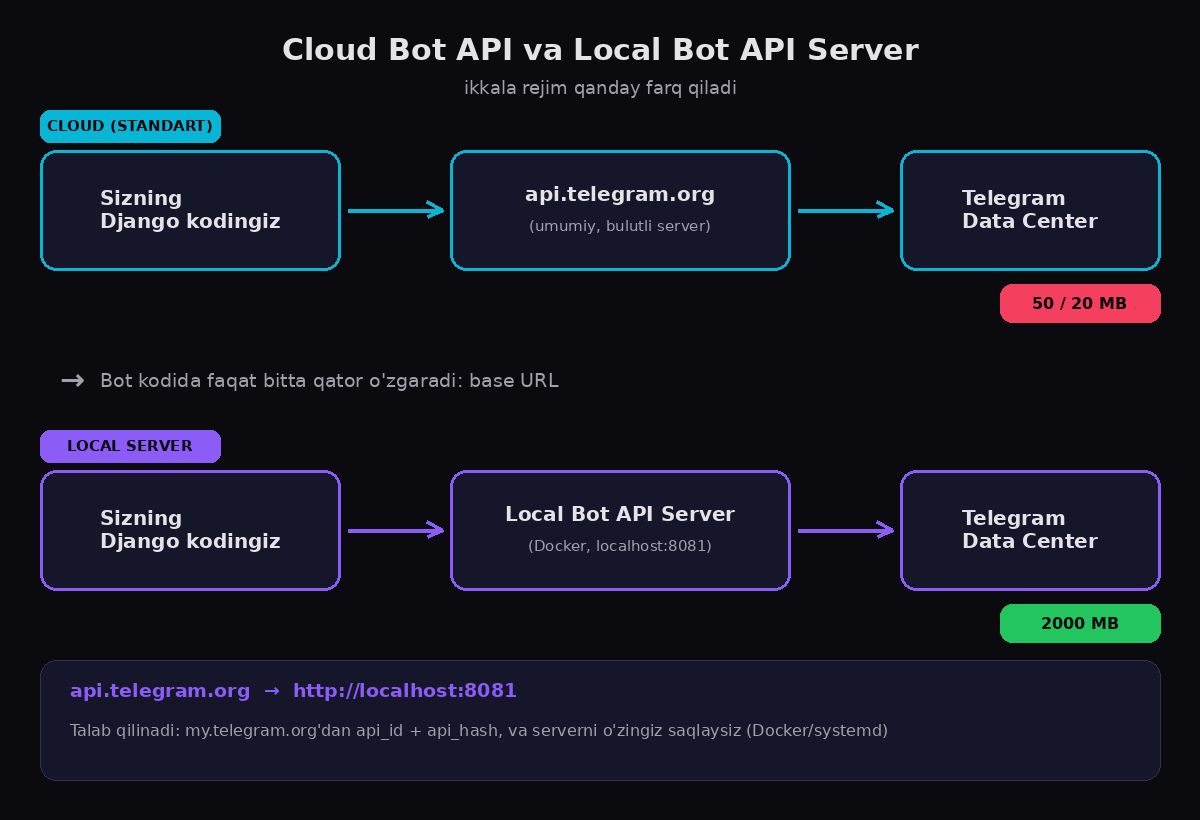Click the CLOUD (STANDART) badge
1200x820 pixels.
(130, 126)
